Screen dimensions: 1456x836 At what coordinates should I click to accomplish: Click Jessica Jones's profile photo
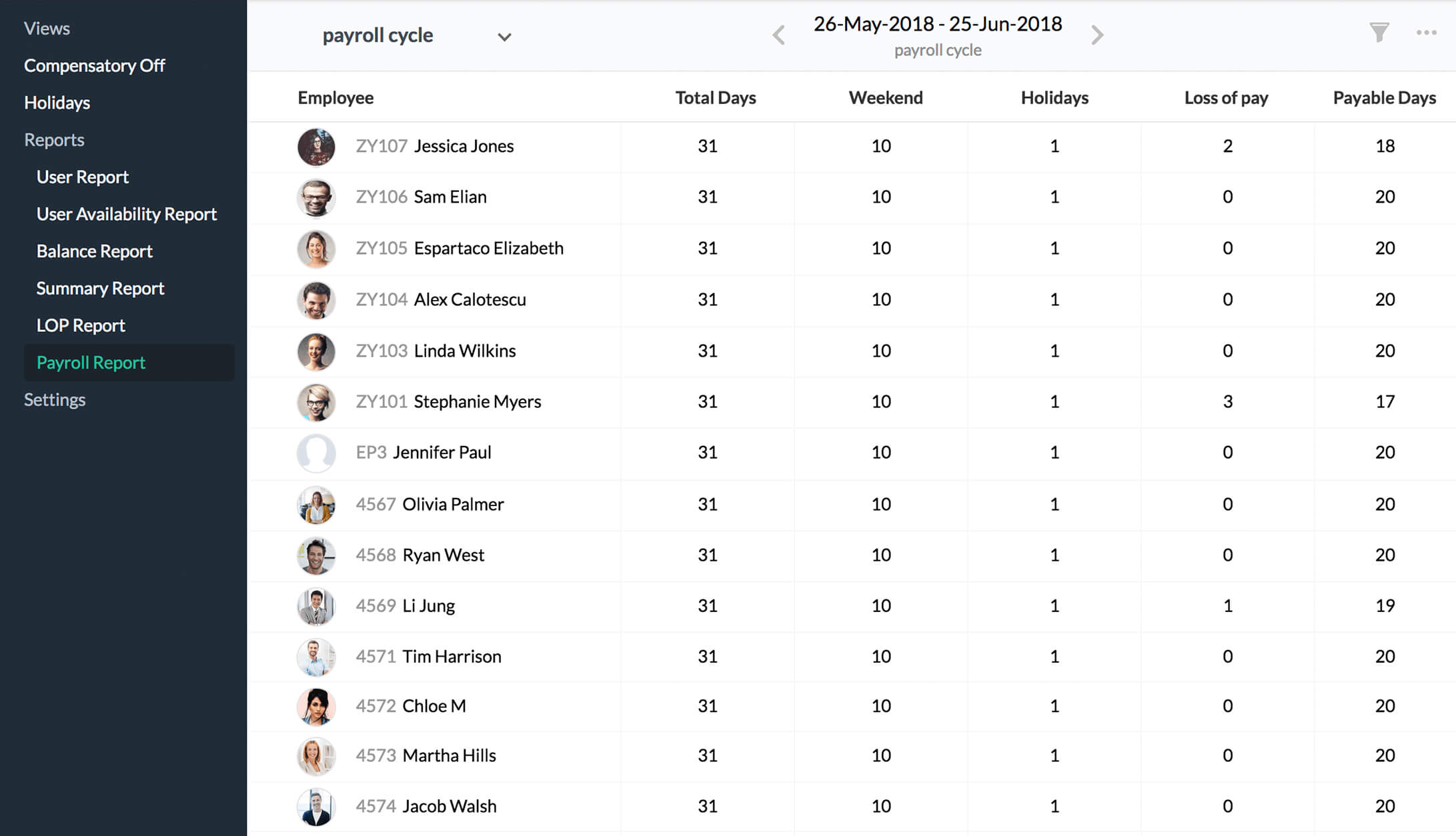click(x=316, y=147)
